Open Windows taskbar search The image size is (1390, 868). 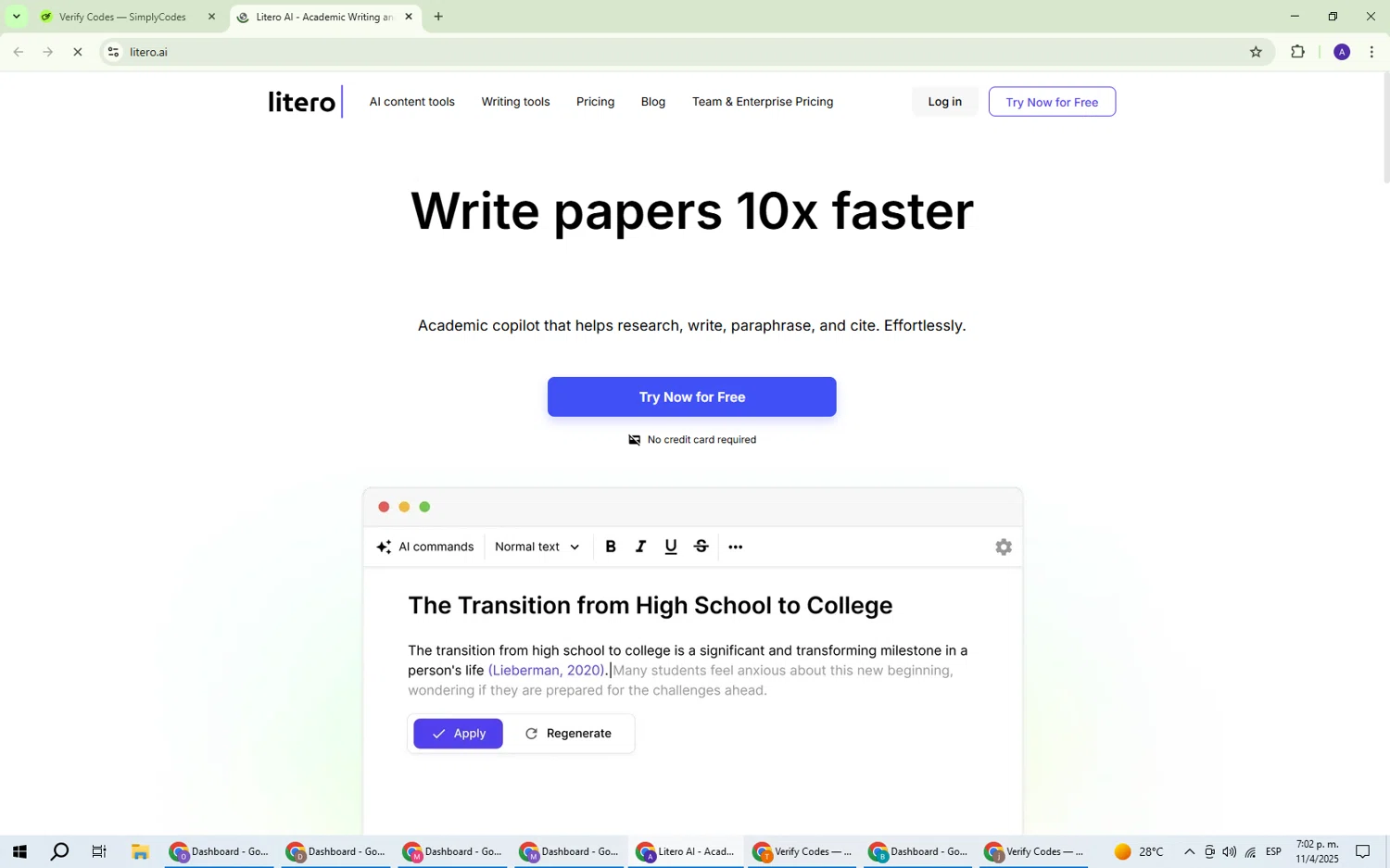tap(59, 852)
